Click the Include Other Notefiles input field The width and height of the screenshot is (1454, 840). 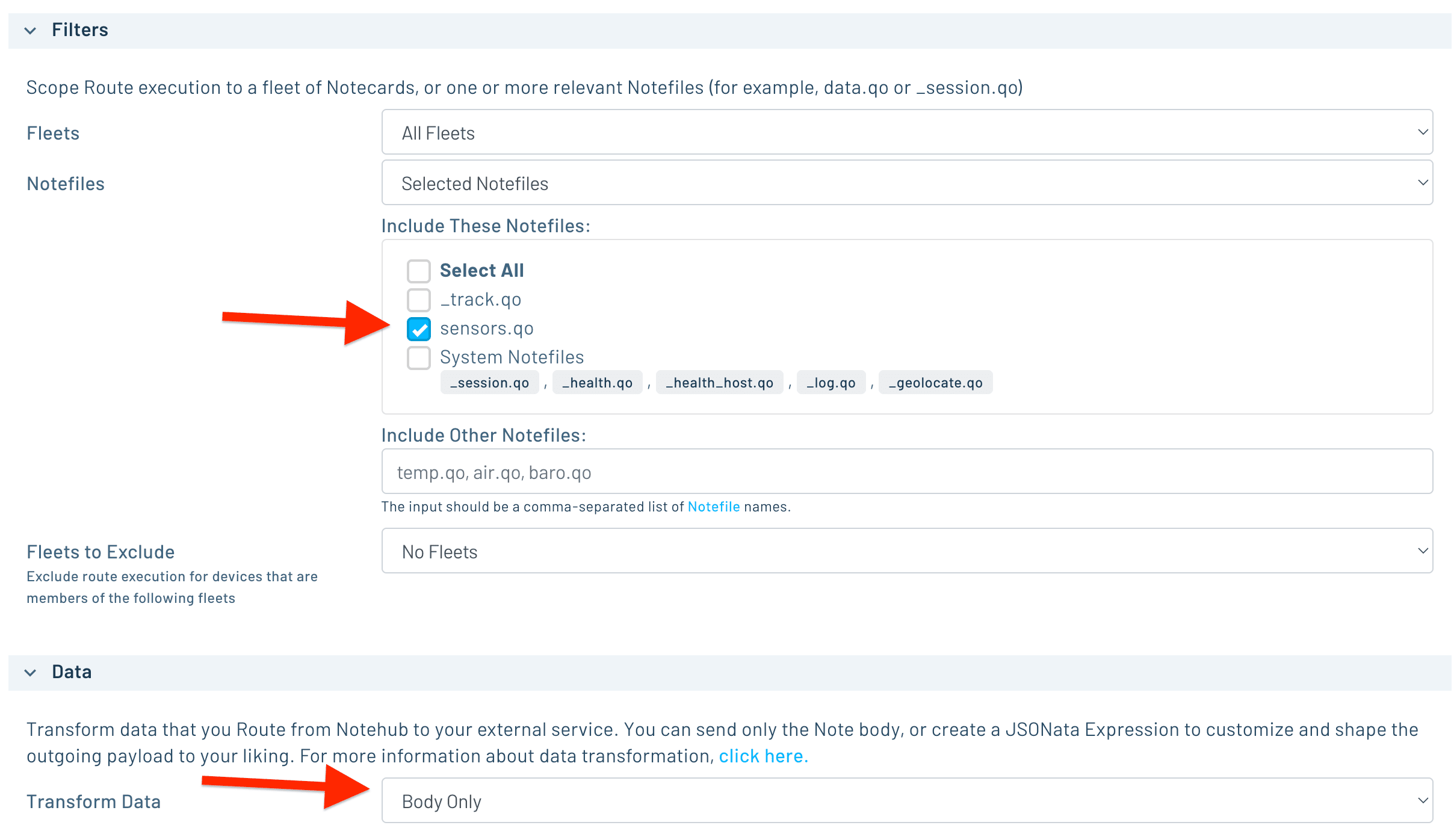click(907, 472)
